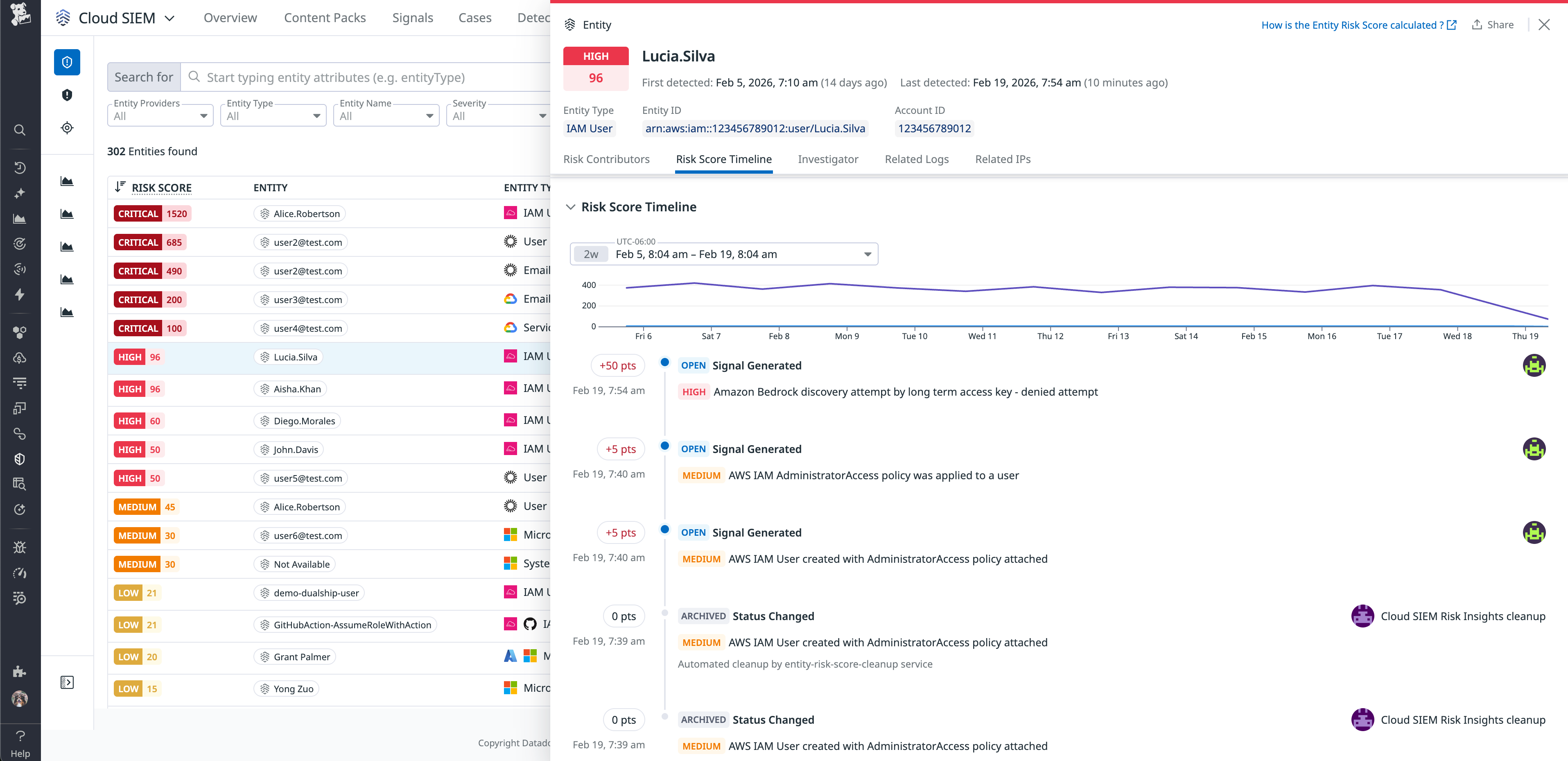Screen dimensions: 1568x761
Task: Open the Cloud SIEM product switcher chevron
Action: pyautogui.click(x=170, y=18)
